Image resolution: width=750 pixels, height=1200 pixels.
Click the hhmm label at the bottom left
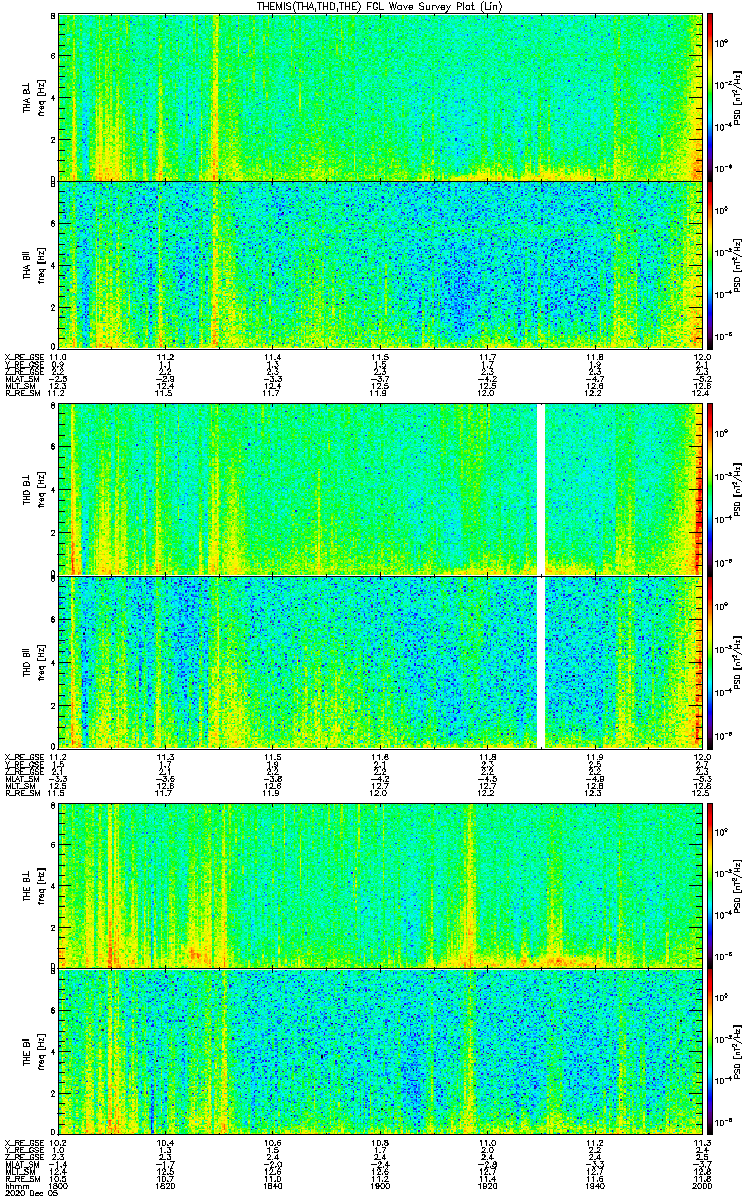click(15, 1186)
